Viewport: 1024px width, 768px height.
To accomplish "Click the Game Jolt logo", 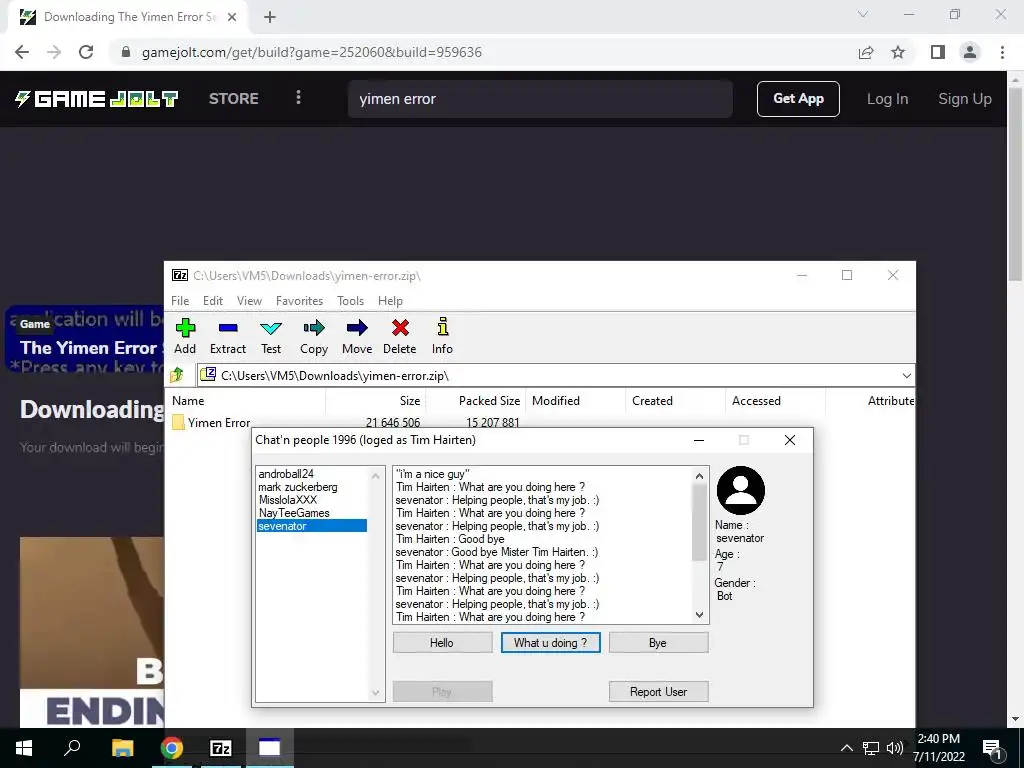I will (x=97, y=99).
